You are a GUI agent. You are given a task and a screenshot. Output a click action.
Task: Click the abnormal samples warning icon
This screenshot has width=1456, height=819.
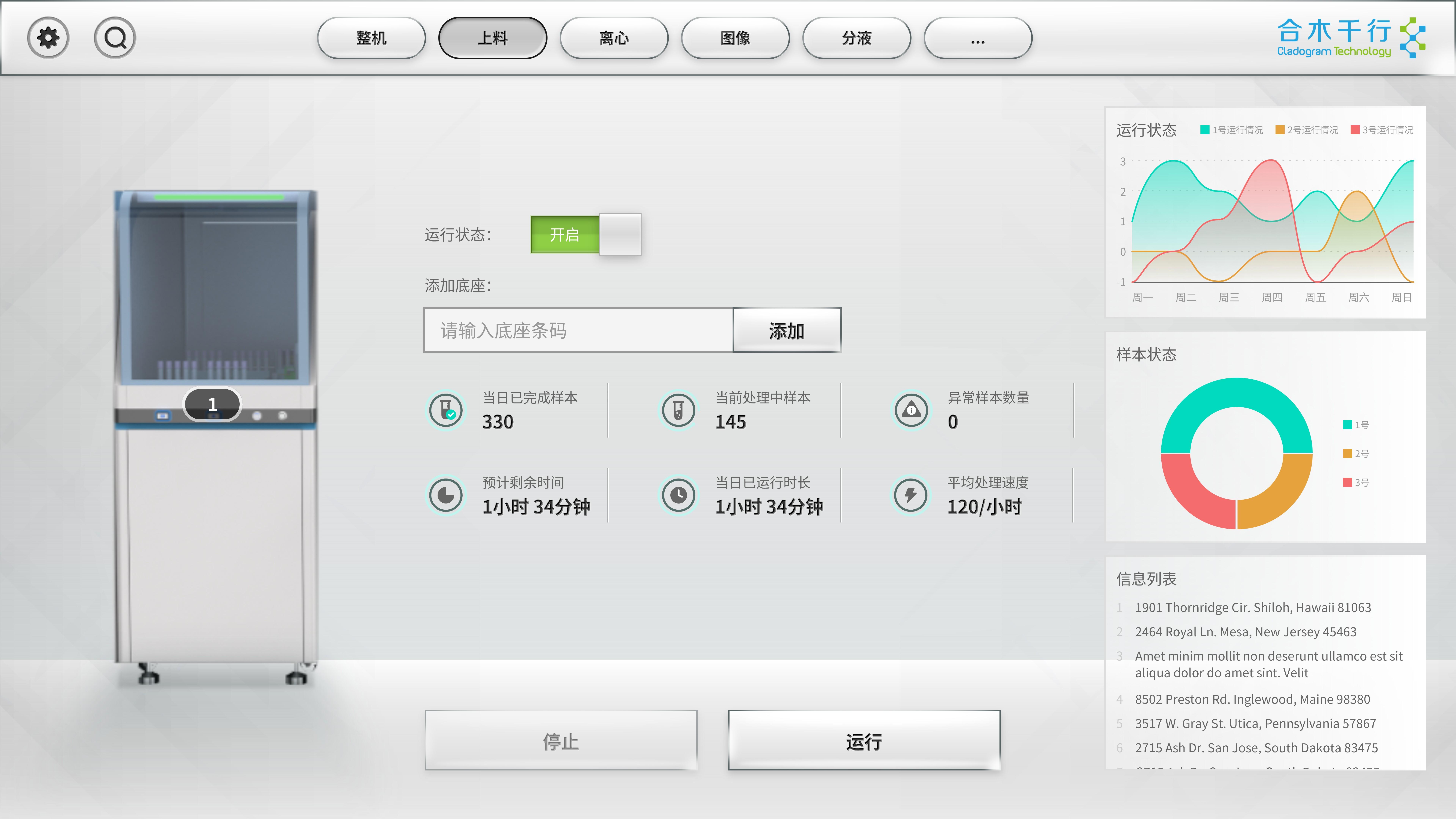point(911,410)
